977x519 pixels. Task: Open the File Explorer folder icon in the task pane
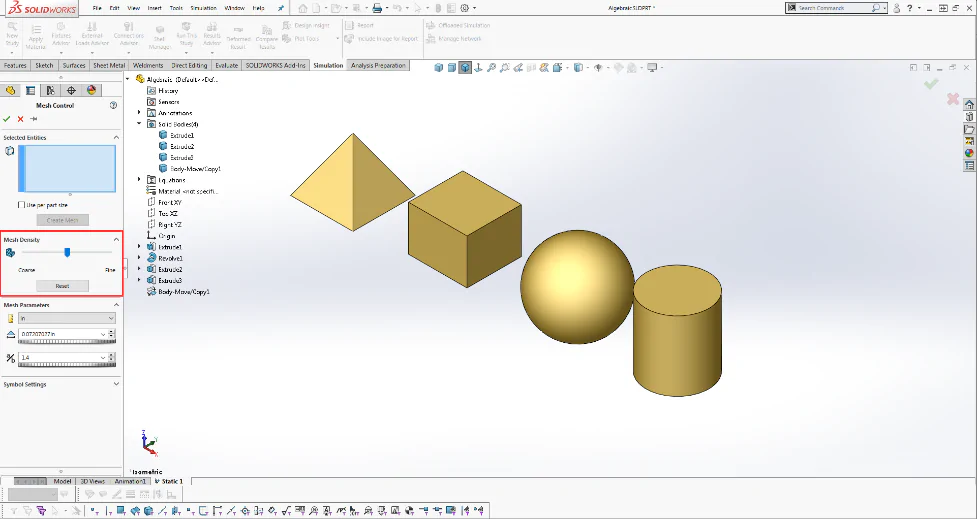coord(969,129)
